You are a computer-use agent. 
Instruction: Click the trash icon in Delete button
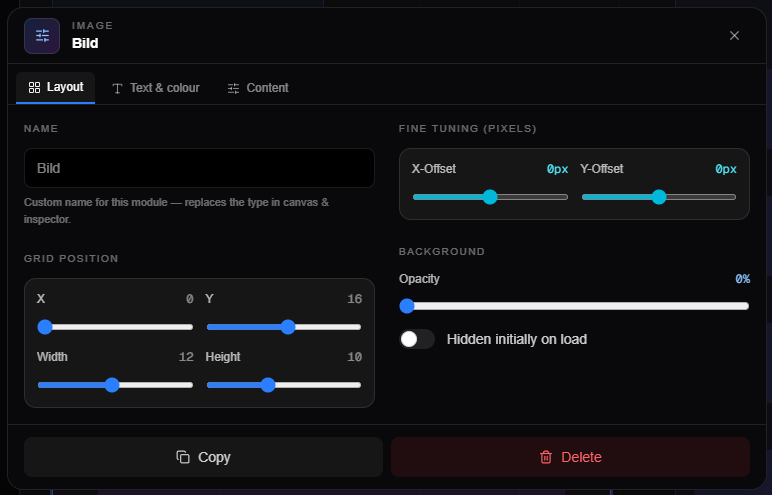tap(546, 457)
